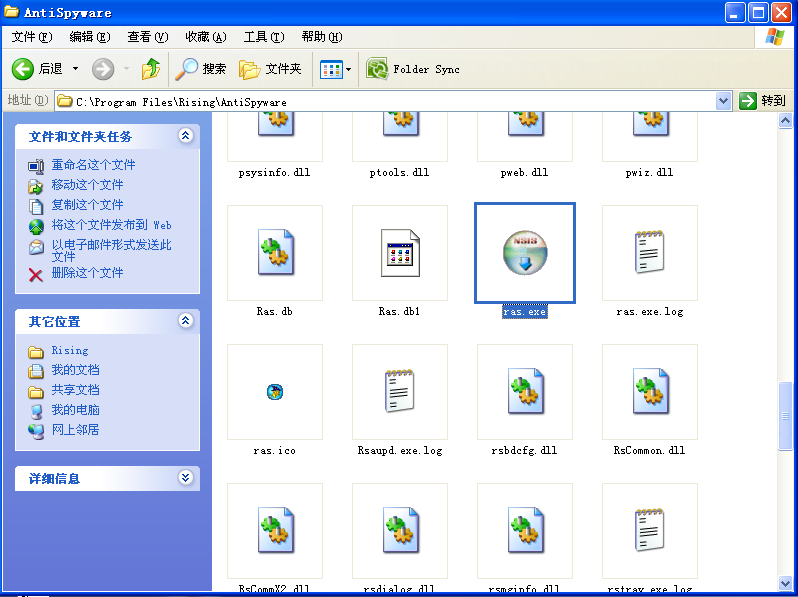Open the 搜索 search tool
Image resolution: width=798 pixels, height=597 pixels.
point(201,69)
